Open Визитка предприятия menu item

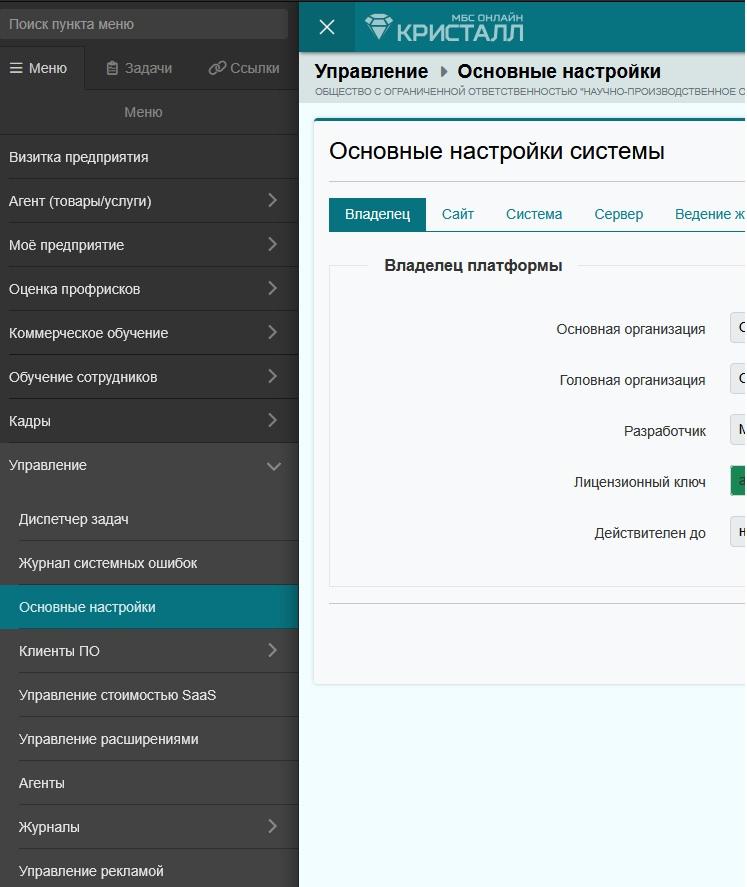click(79, 157)
